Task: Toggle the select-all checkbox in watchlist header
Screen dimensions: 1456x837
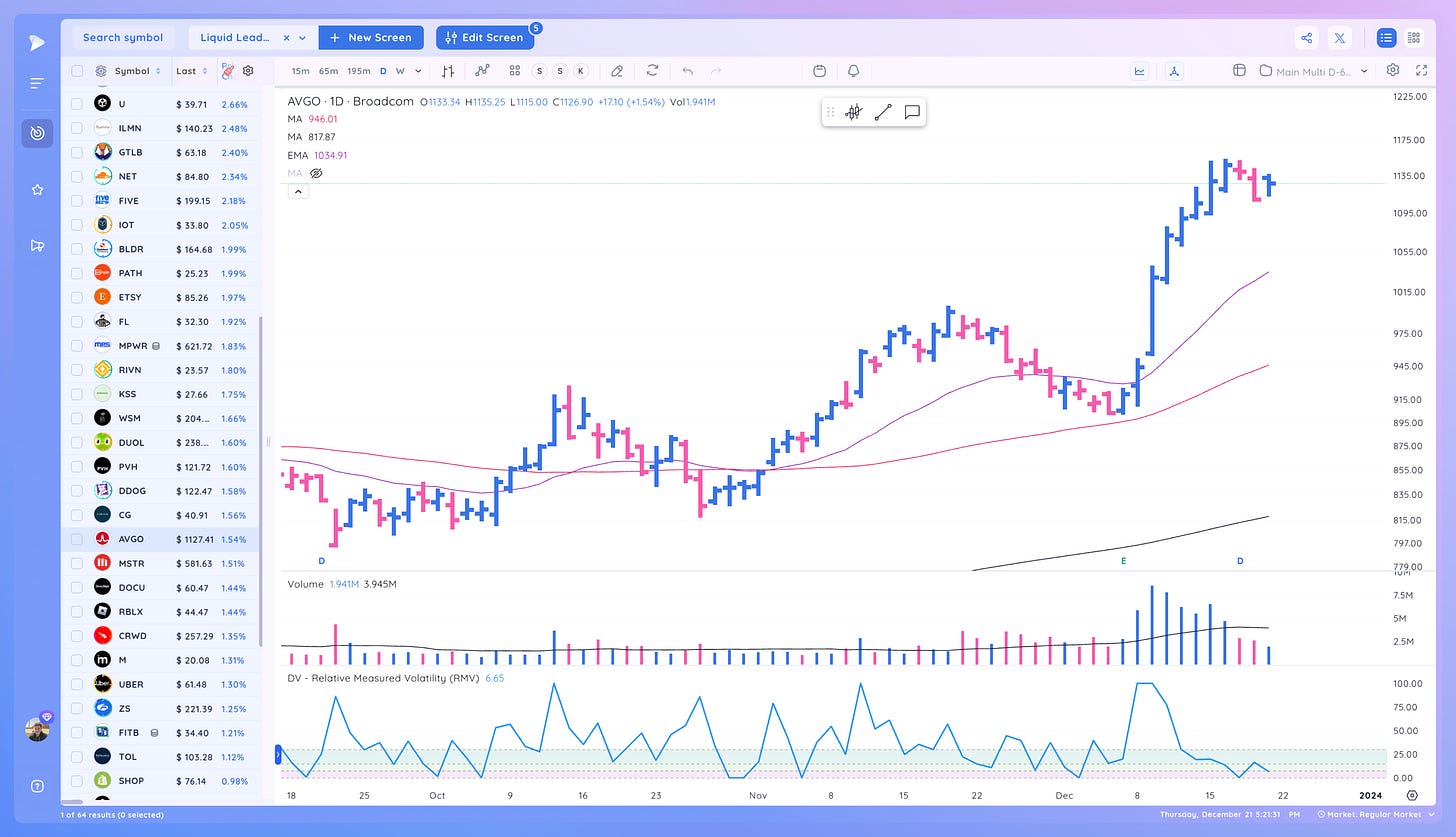Action: click(77, 71)
